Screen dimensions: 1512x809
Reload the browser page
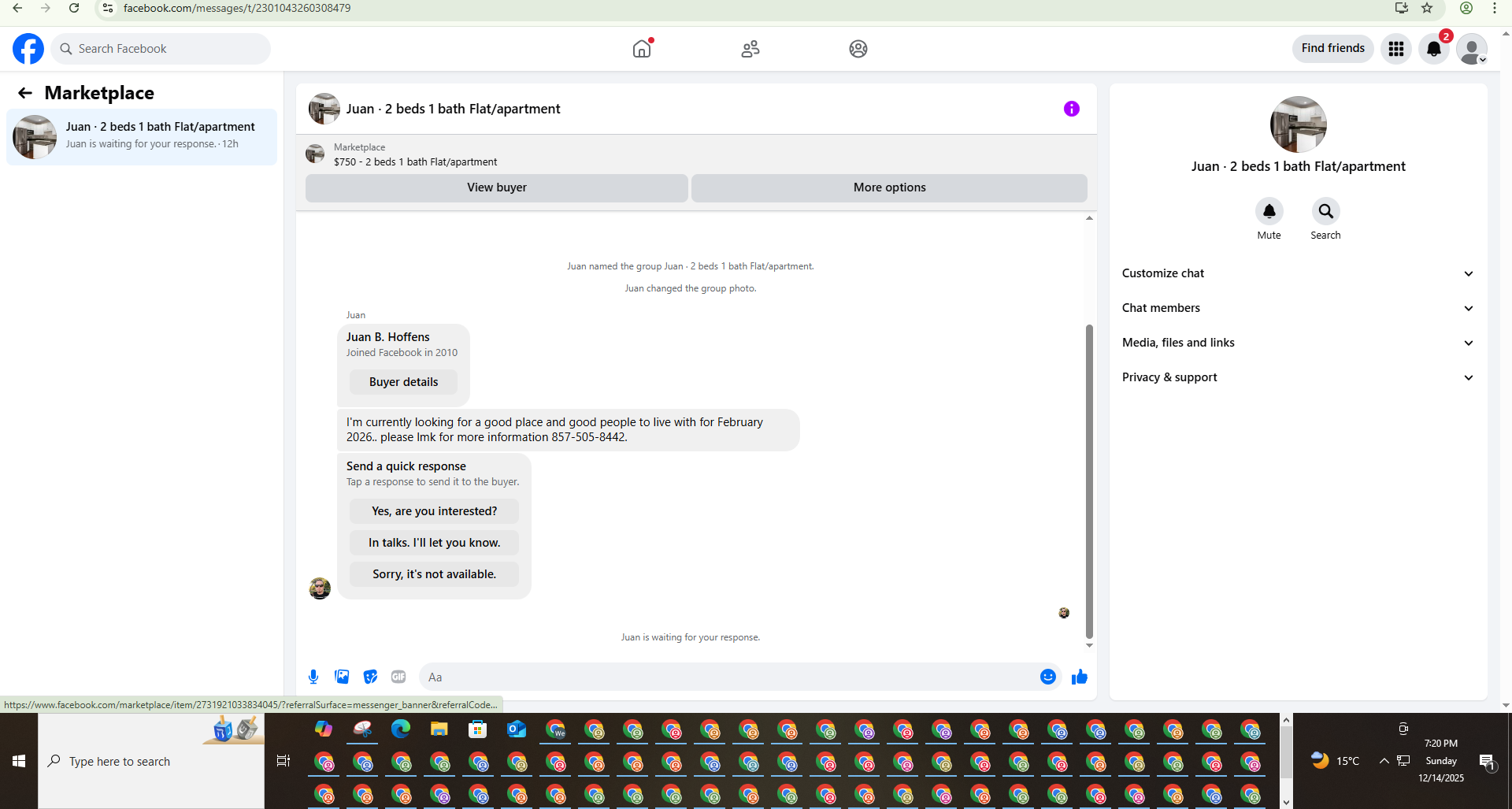click(74, 8)
